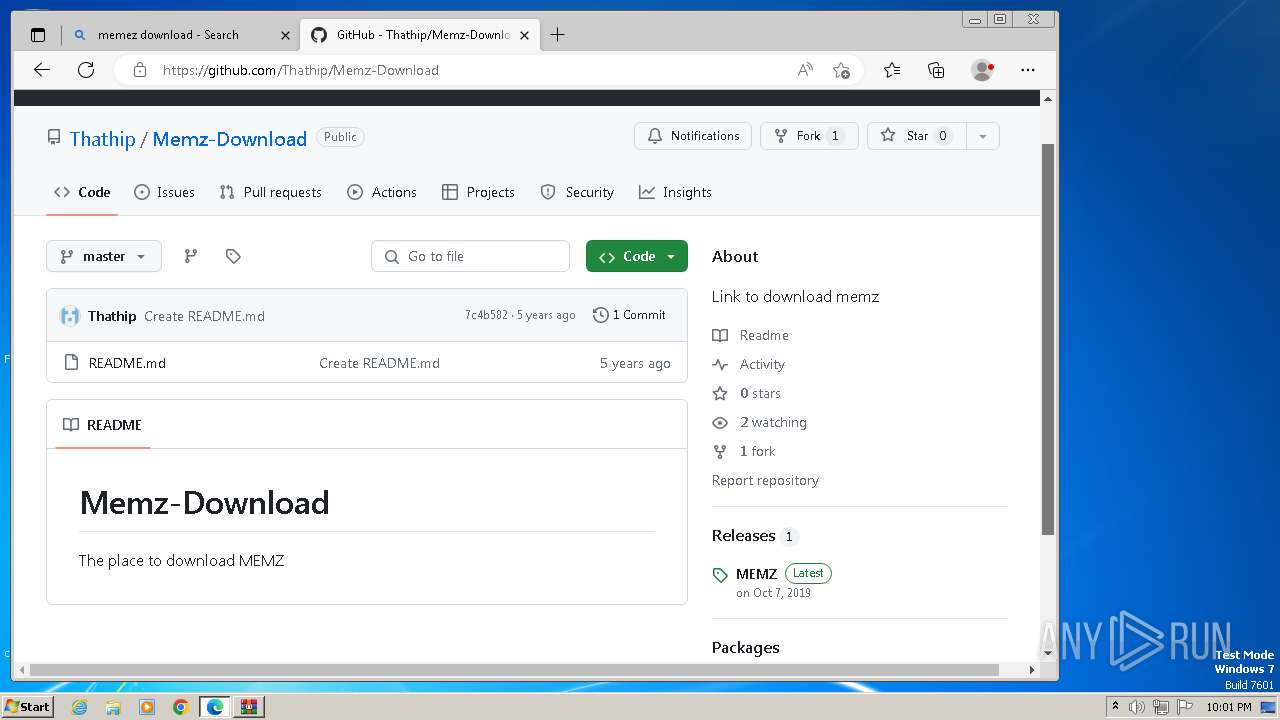Open Thathip user profile link
The width and height of the screenshot is (1280, 720).
[x=102, y=139]
